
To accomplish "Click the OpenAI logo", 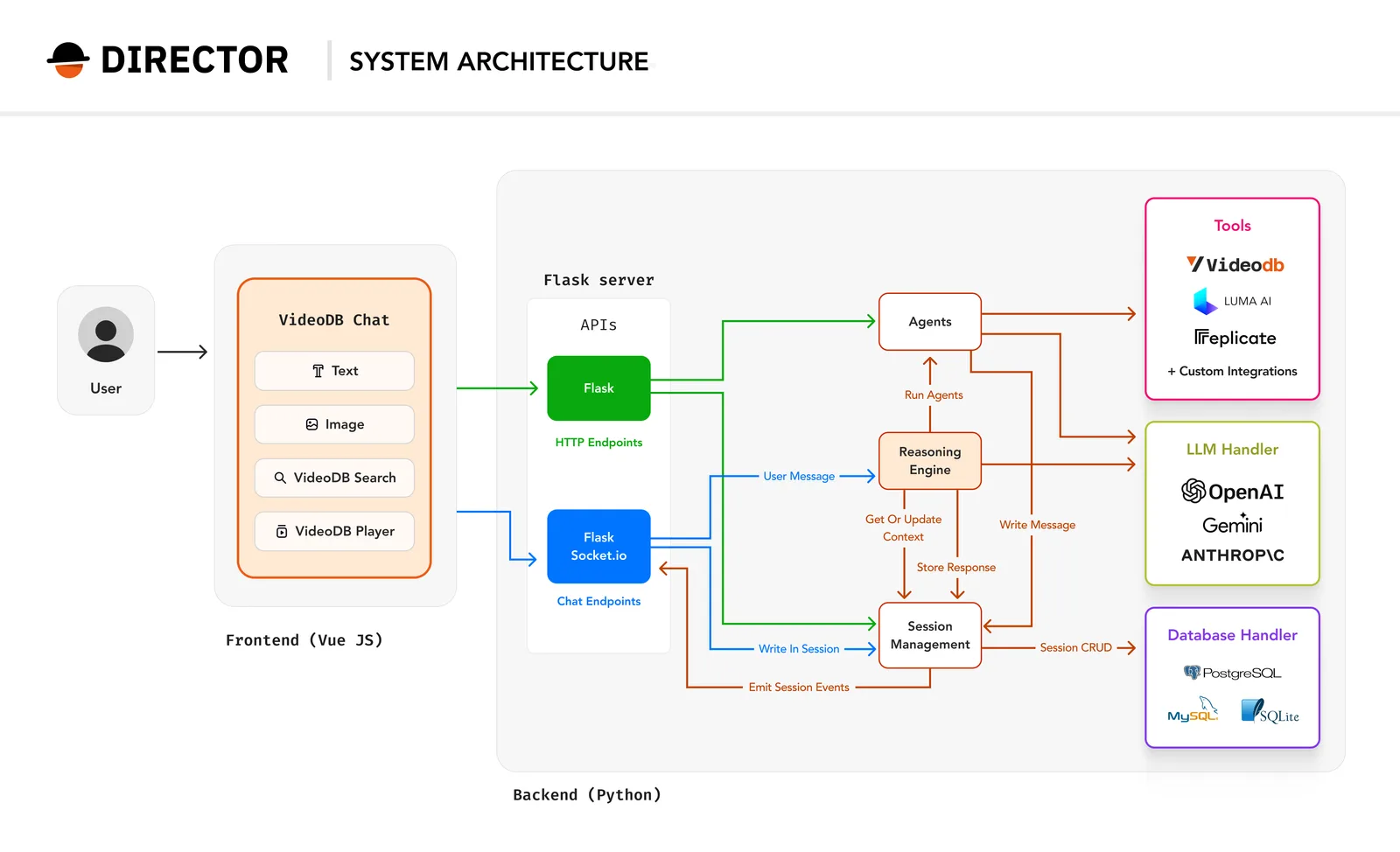I will [x=1232, y=492].
